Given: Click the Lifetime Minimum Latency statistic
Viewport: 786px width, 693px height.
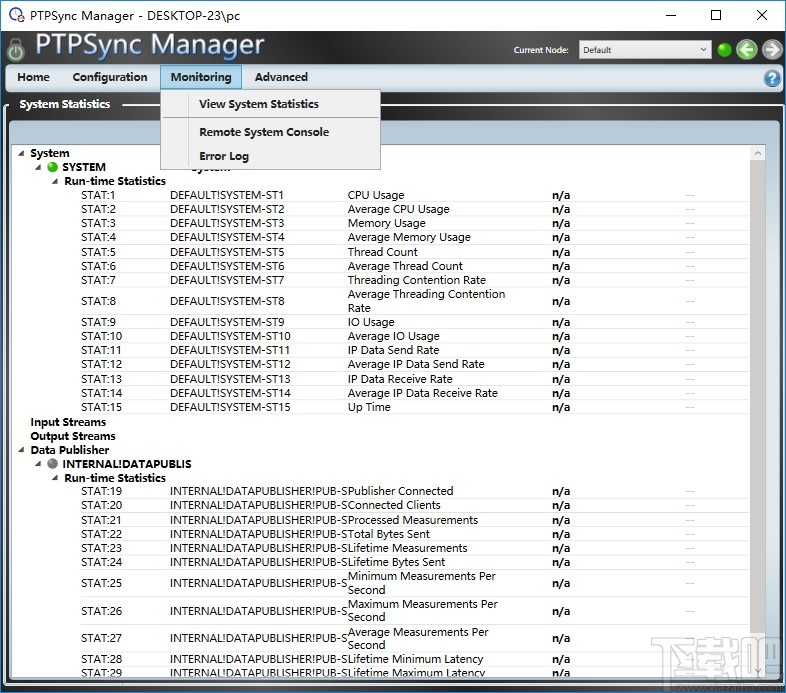Looking at the screenshot, I should point(416,659).
